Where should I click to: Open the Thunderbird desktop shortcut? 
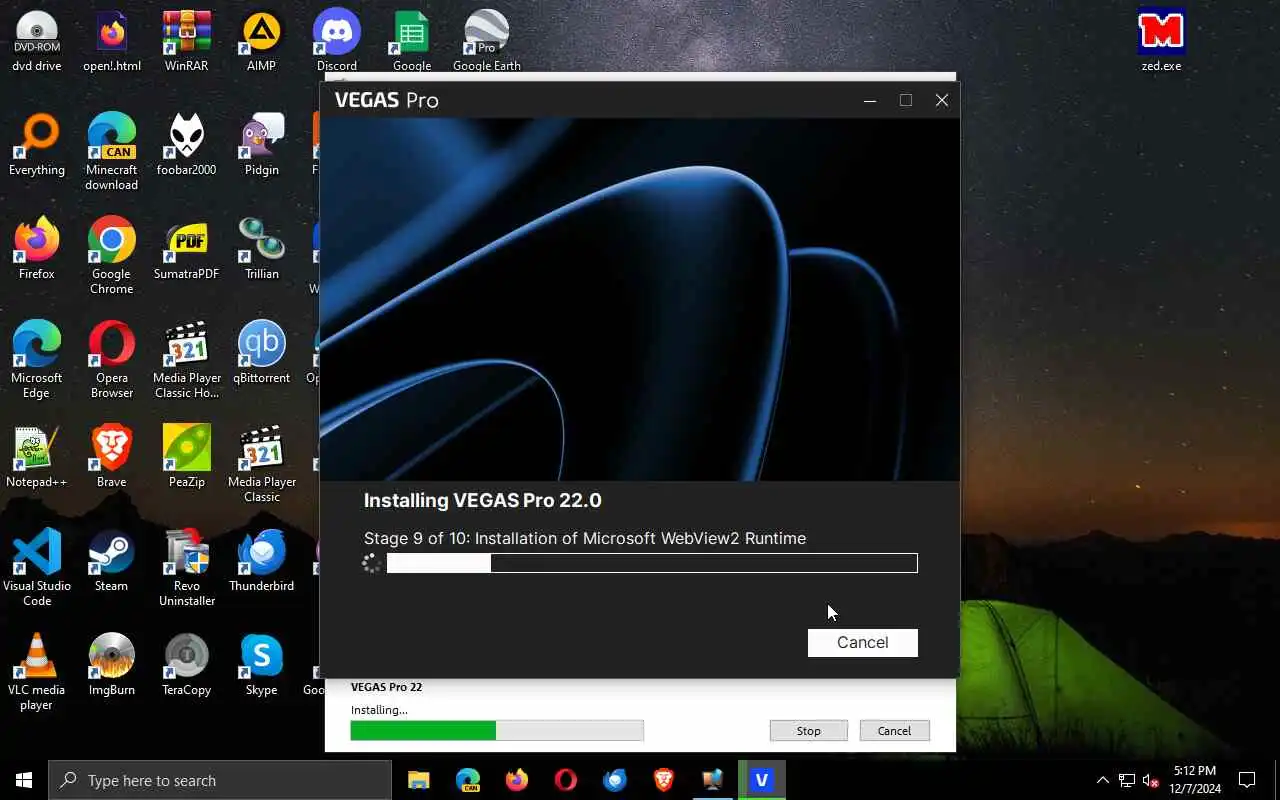coord(262,561)
